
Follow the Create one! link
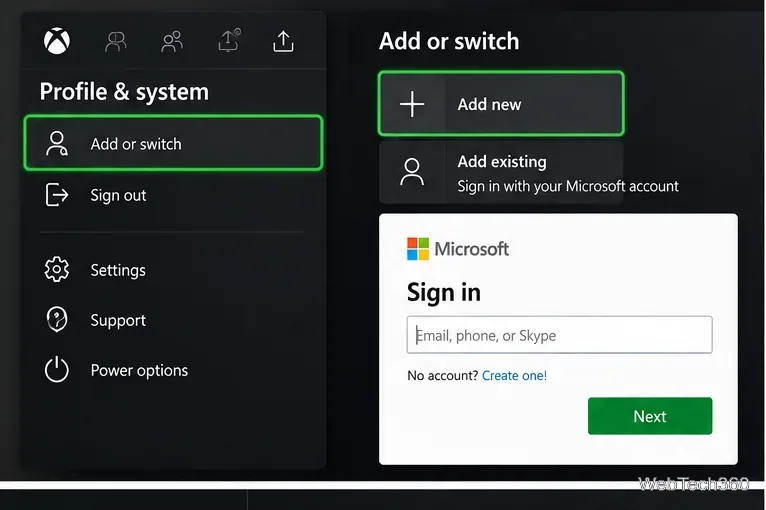click(x=514, y=376)
